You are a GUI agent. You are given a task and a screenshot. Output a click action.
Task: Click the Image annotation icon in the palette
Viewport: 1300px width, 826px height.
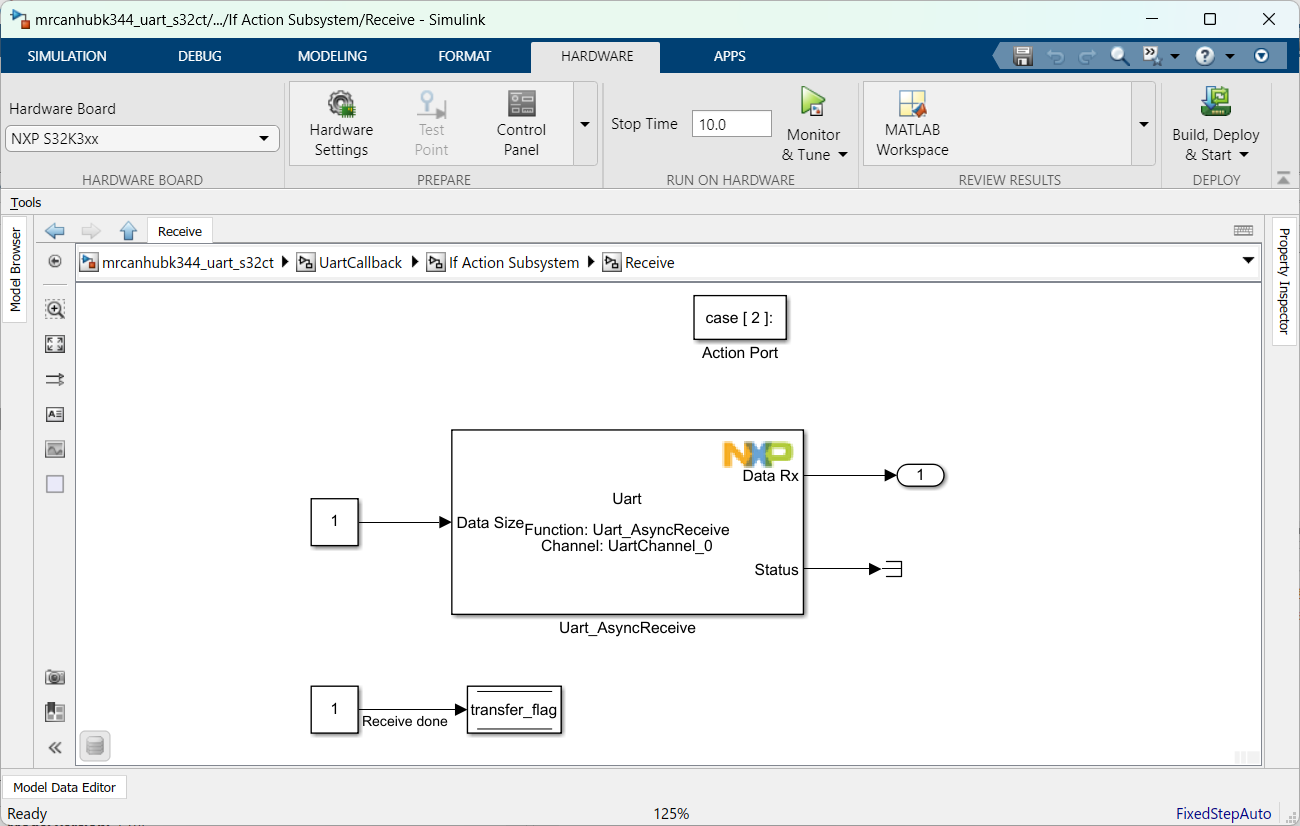(55, 448)
